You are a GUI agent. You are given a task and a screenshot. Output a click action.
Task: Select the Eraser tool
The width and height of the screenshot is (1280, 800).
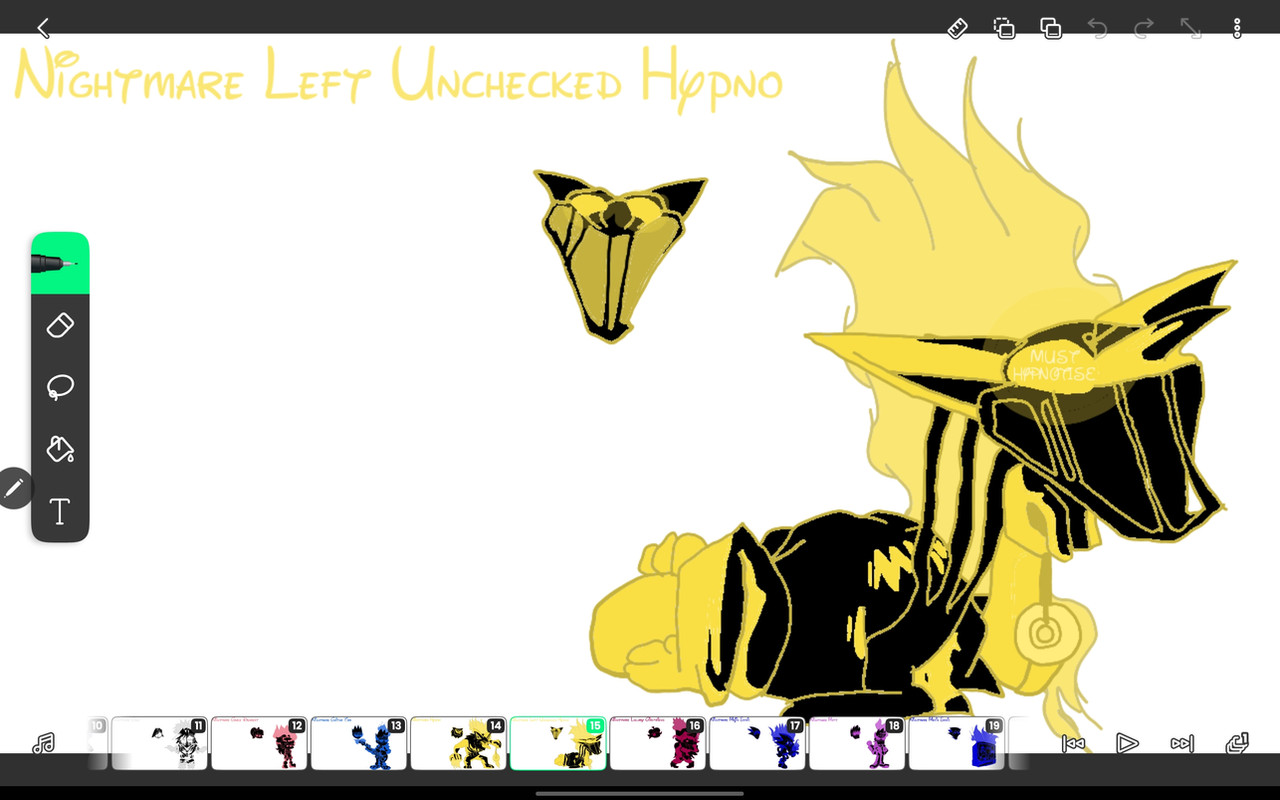[60, 325]
